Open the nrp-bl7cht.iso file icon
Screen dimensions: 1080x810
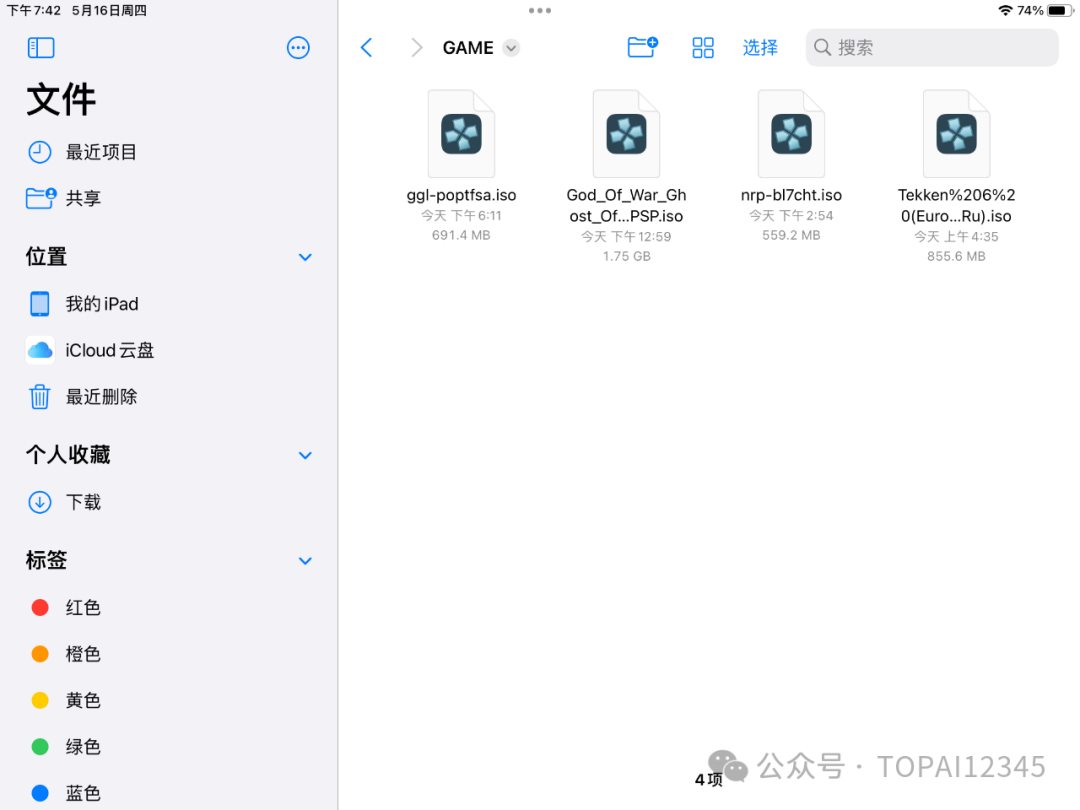click(791, 134)
